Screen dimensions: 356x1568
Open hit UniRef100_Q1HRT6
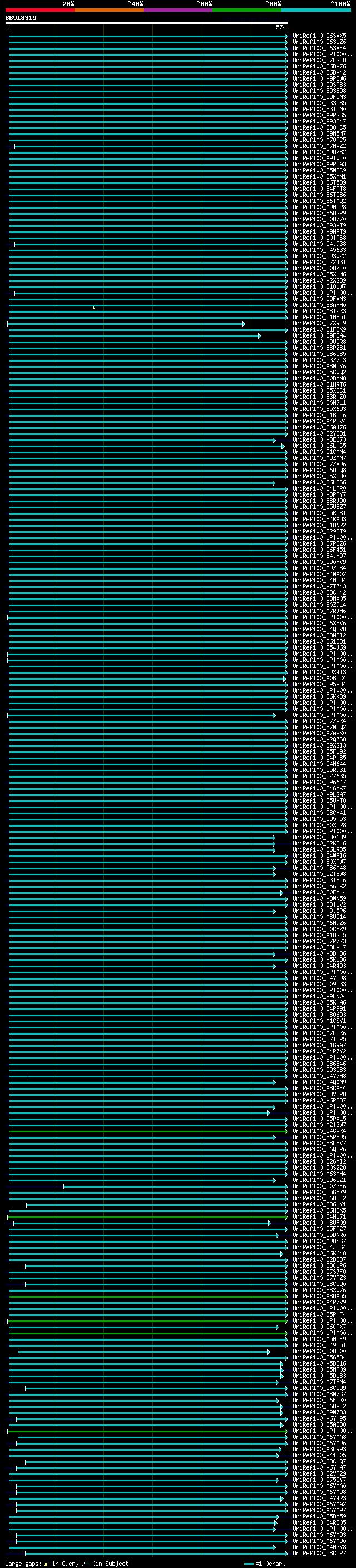(x=319, y=385)
